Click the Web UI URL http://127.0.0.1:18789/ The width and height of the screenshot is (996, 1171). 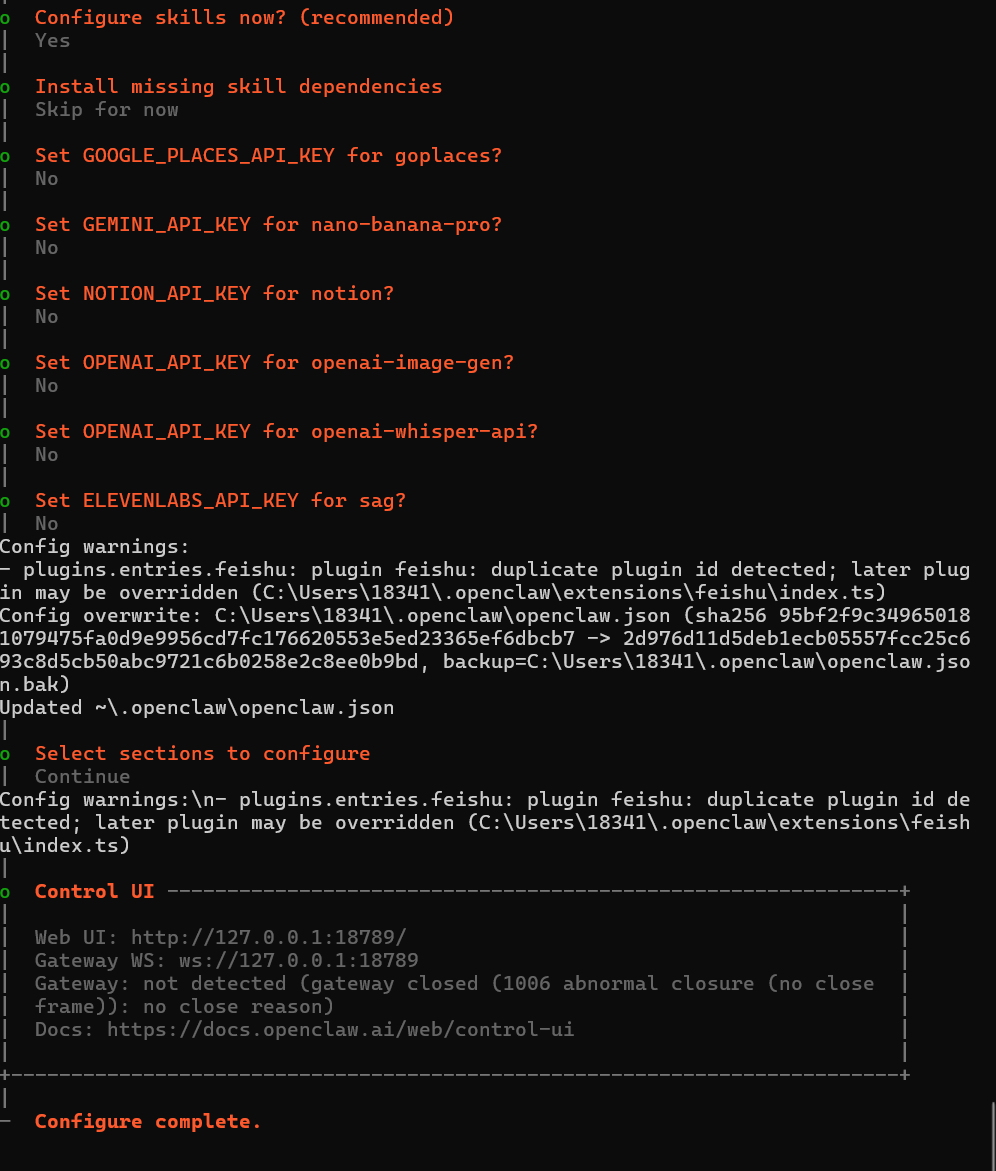[269, 937]
